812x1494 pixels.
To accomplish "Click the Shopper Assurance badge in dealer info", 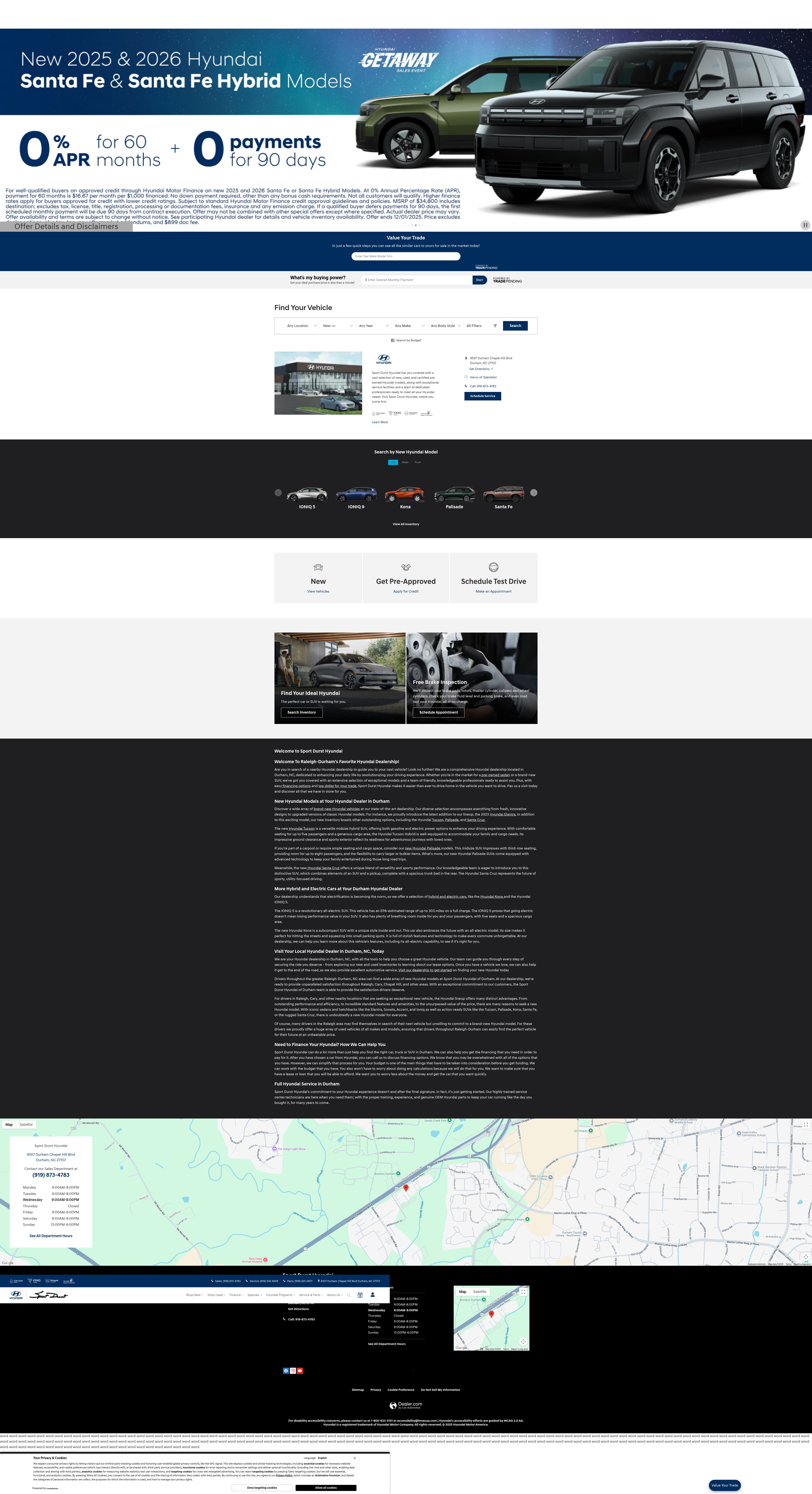I will 411,413.
